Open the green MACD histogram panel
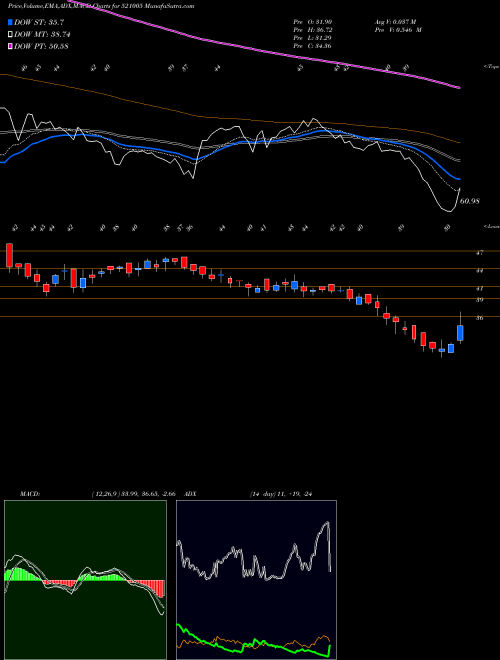The image size is (500, 660). pos(85,580)
